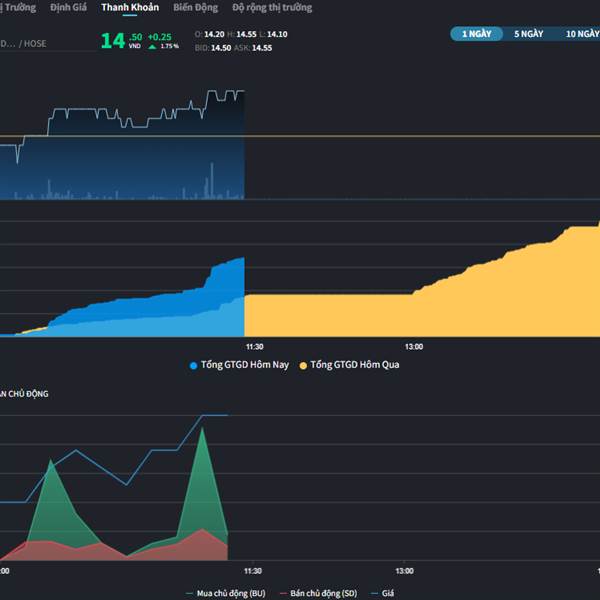This screenshot has height=600, width=600.
Task: Select the 1 NGÀY range button
Action: [476, 34]
